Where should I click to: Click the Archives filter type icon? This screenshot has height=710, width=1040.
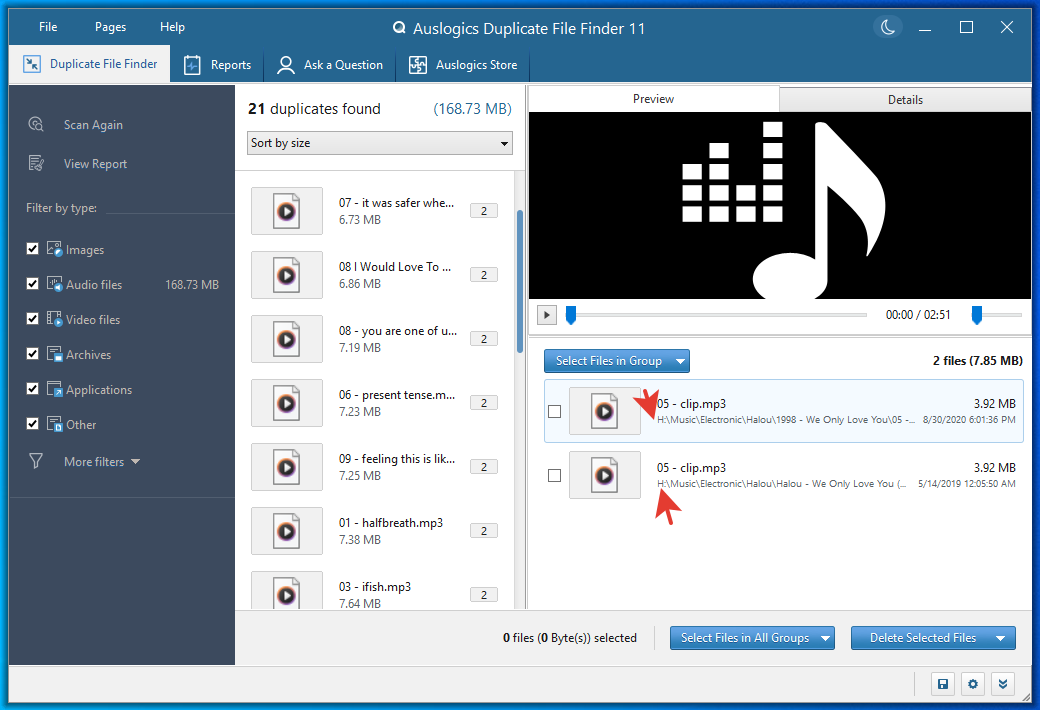(x=54, y=354)
